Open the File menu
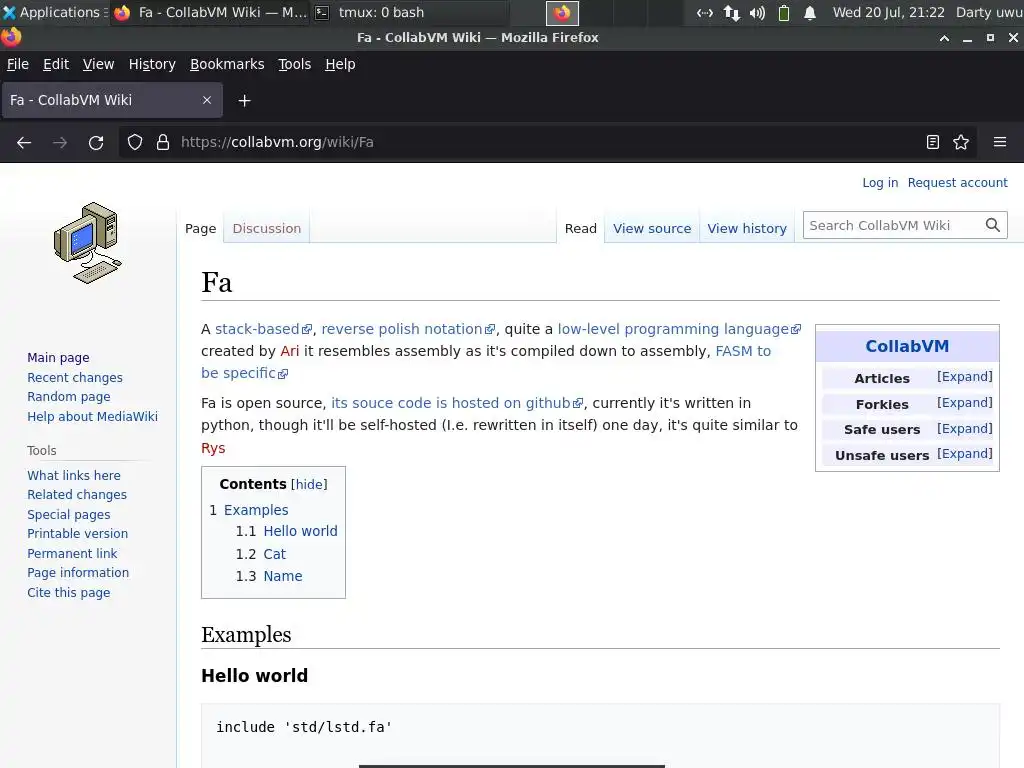This screenshot has height=768, width=1024. coord(18,64)
